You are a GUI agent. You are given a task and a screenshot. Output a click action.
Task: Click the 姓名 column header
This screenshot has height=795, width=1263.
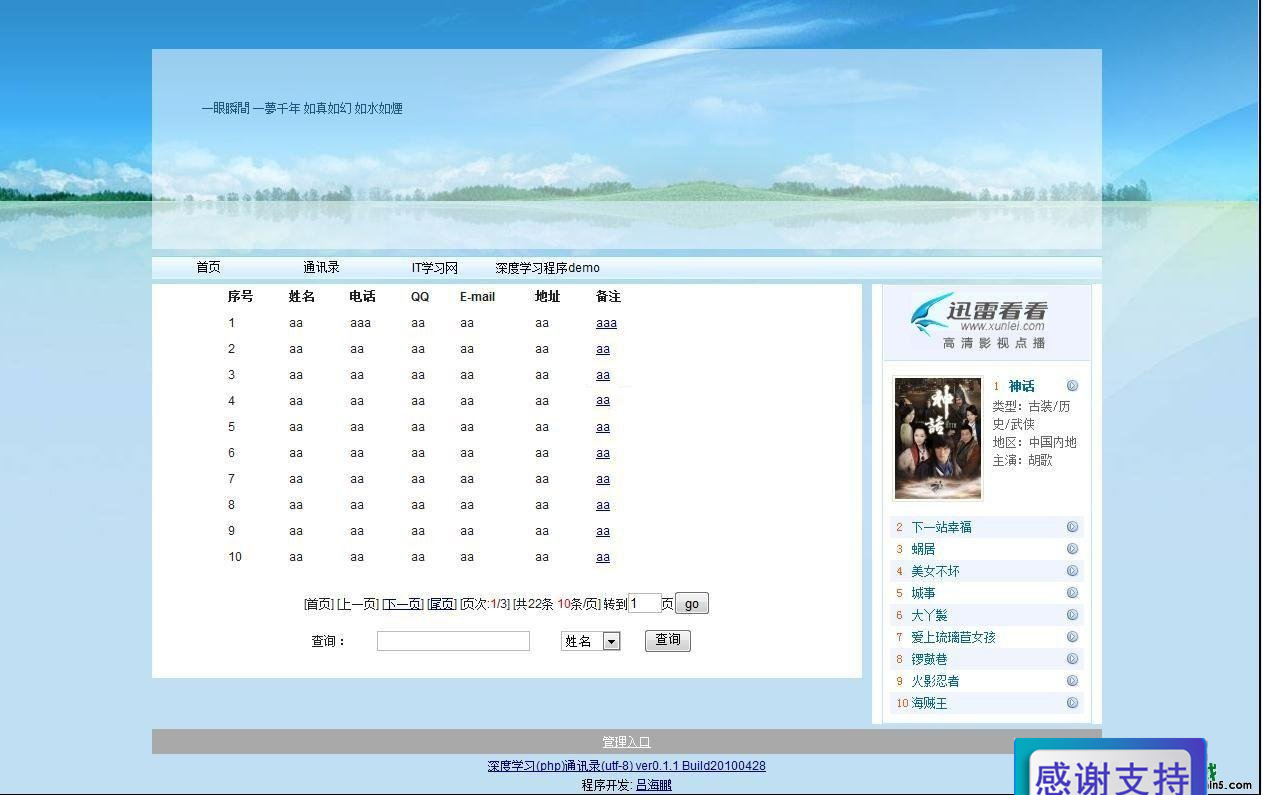[x=302, y=297]
